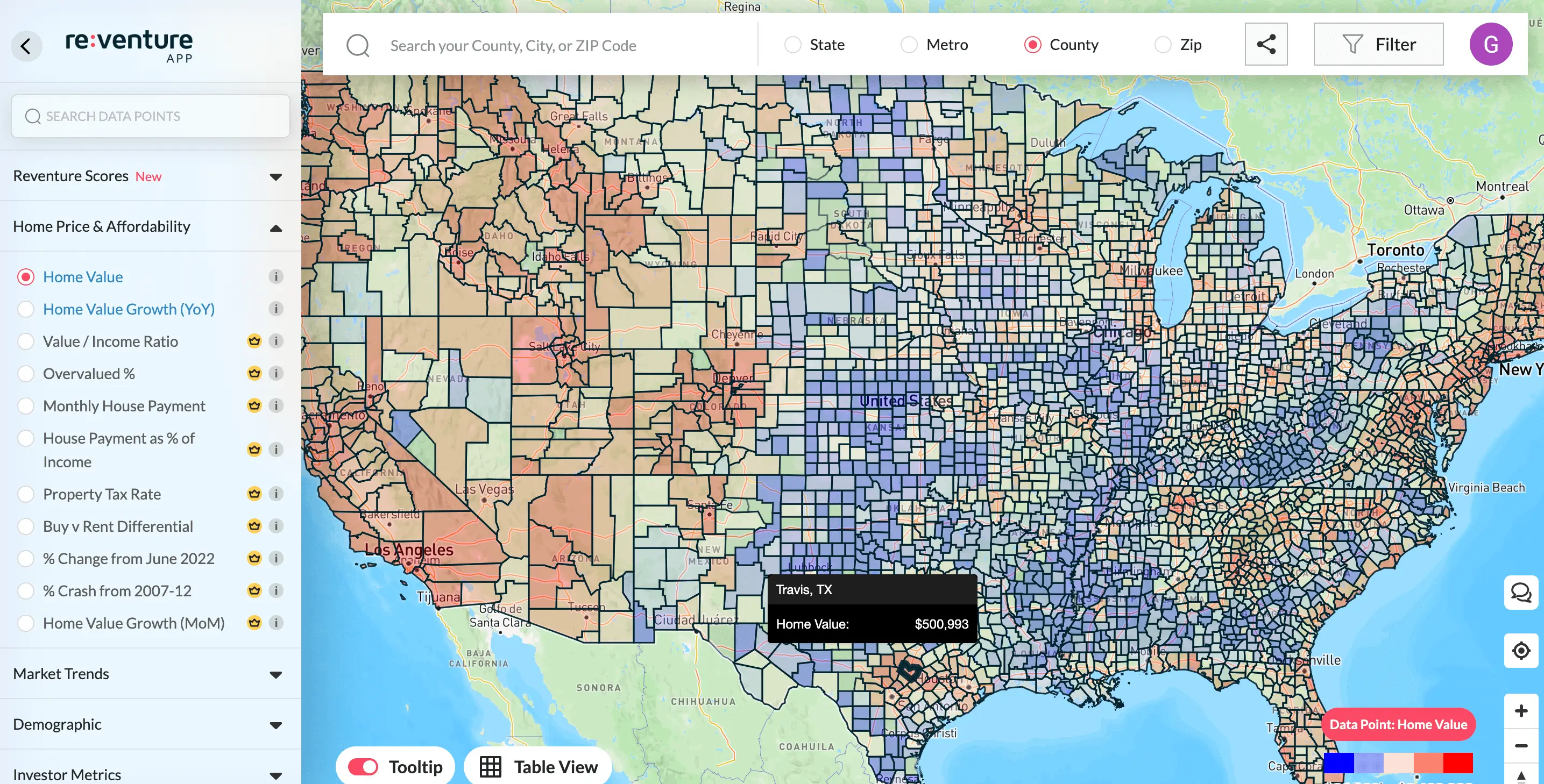Open the Table View
The width and height of the screenshot is (1544, 784).
click(537, 767)
